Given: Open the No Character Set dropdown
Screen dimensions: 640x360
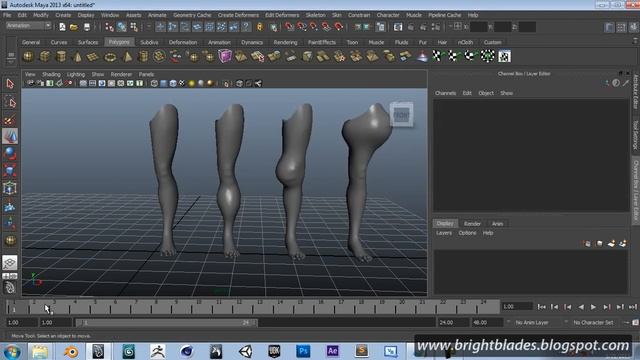Looking at the screenshot, I should point(593,322).
